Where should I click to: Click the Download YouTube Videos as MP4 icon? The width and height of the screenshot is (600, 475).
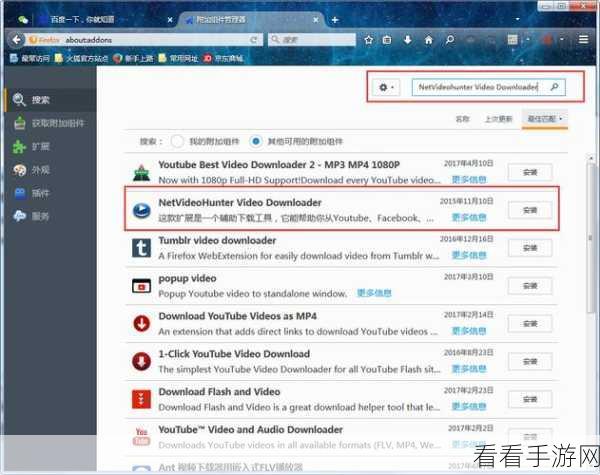click(x=142, y=323)
